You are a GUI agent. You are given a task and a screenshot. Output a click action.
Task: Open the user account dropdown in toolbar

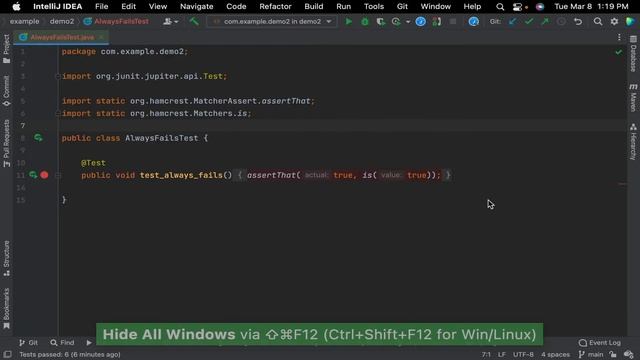pos(170,21)
